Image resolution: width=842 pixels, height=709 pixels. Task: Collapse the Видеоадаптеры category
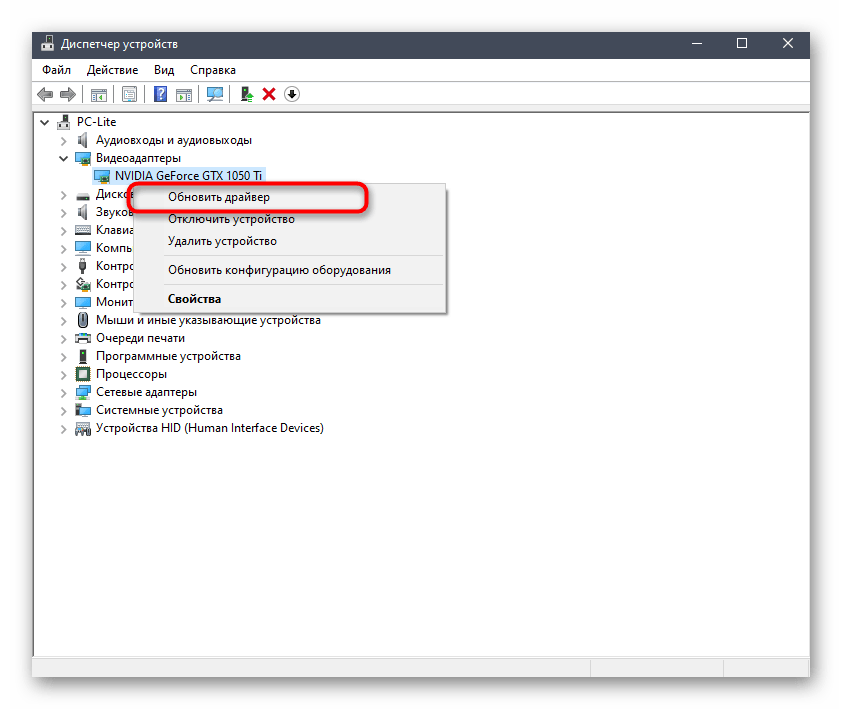tap(64, 158)
